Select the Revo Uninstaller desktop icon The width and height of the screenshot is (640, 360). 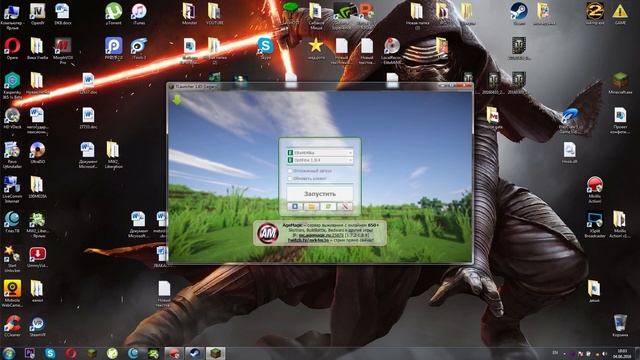pyautogui.click(x=12, y=155)
